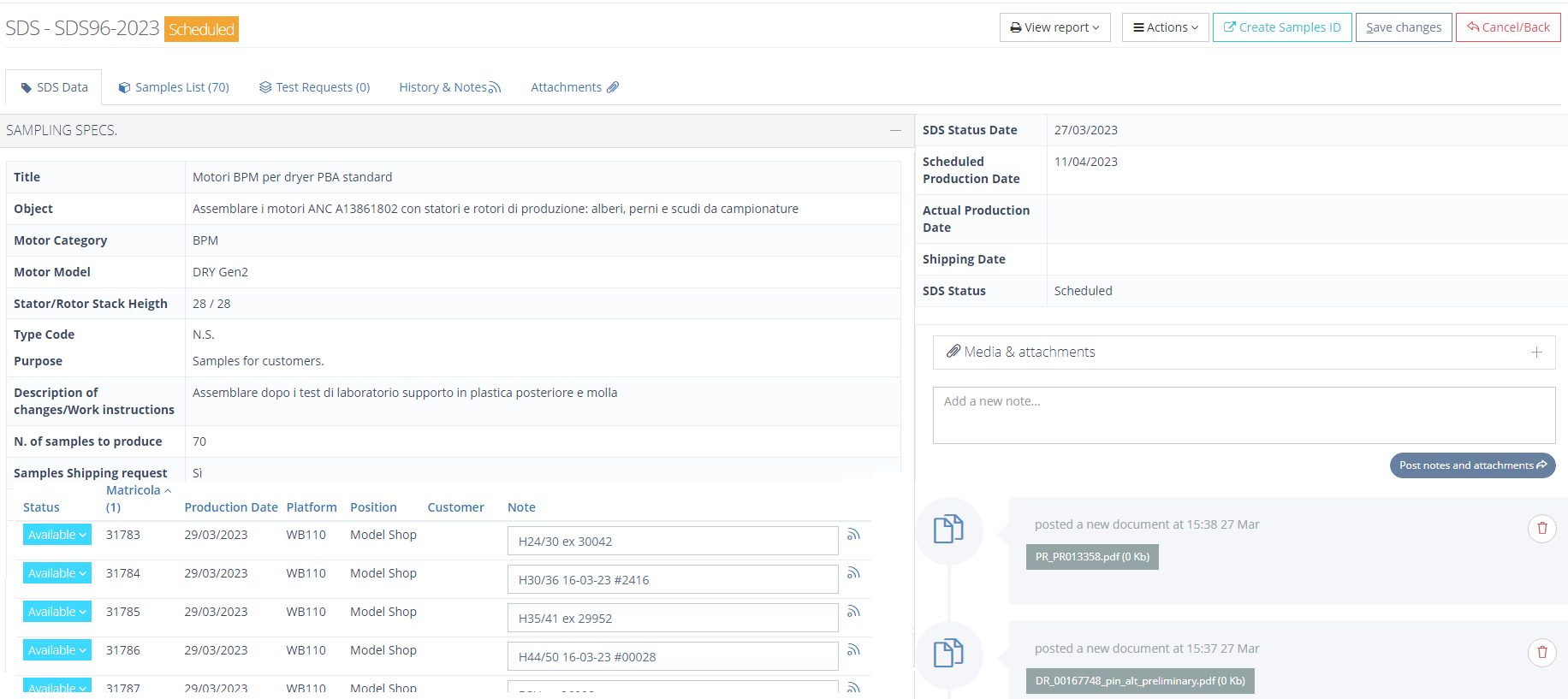Open the Actions dropdown menu
The width and height of the screenshot is (1568, 699).
1166,27
